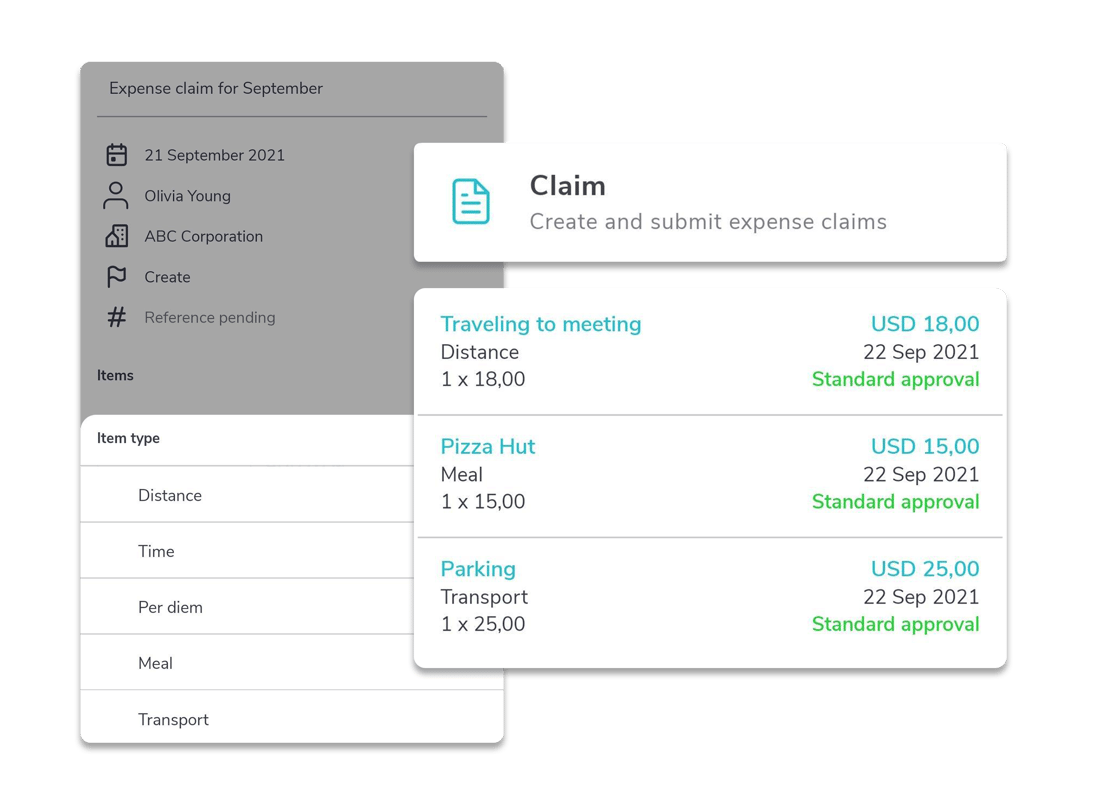Open the Traveling to meeting expense entry
1119x800 pixels.
[x=541, y=324]
